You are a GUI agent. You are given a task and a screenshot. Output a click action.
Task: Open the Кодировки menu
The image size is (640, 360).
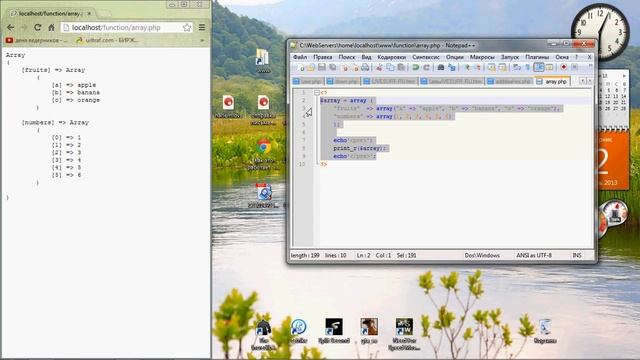(391, 57)
